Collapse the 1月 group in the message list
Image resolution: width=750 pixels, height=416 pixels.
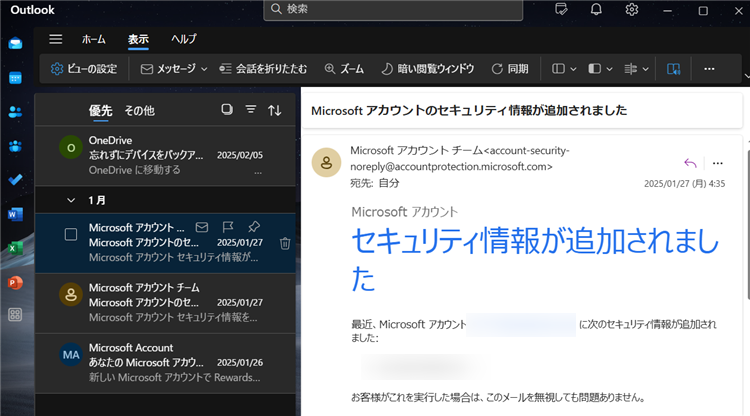pyautogui.click(x=71, y=200)
